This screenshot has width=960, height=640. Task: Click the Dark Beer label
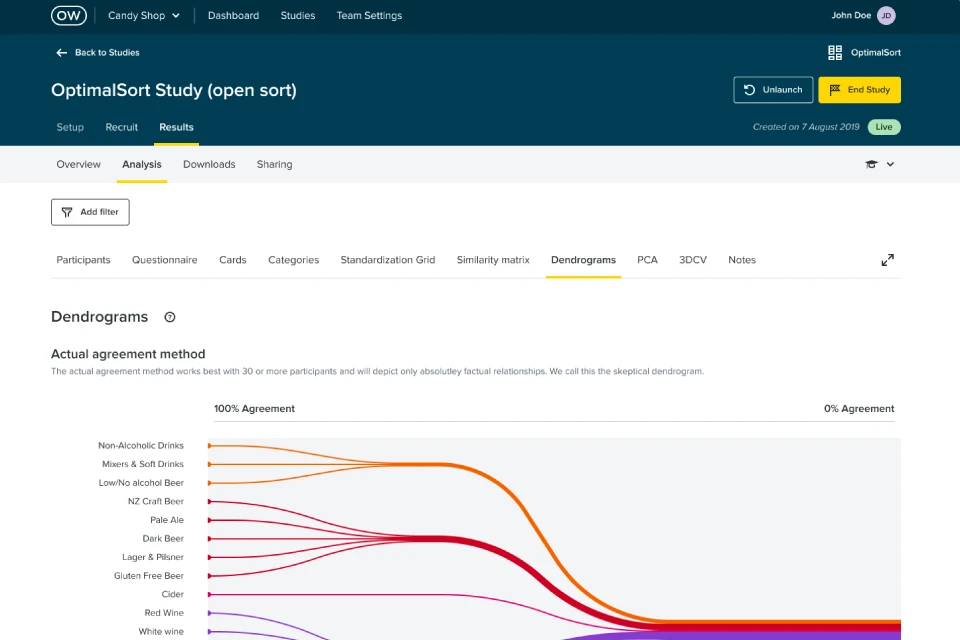(x=163, y=538)
